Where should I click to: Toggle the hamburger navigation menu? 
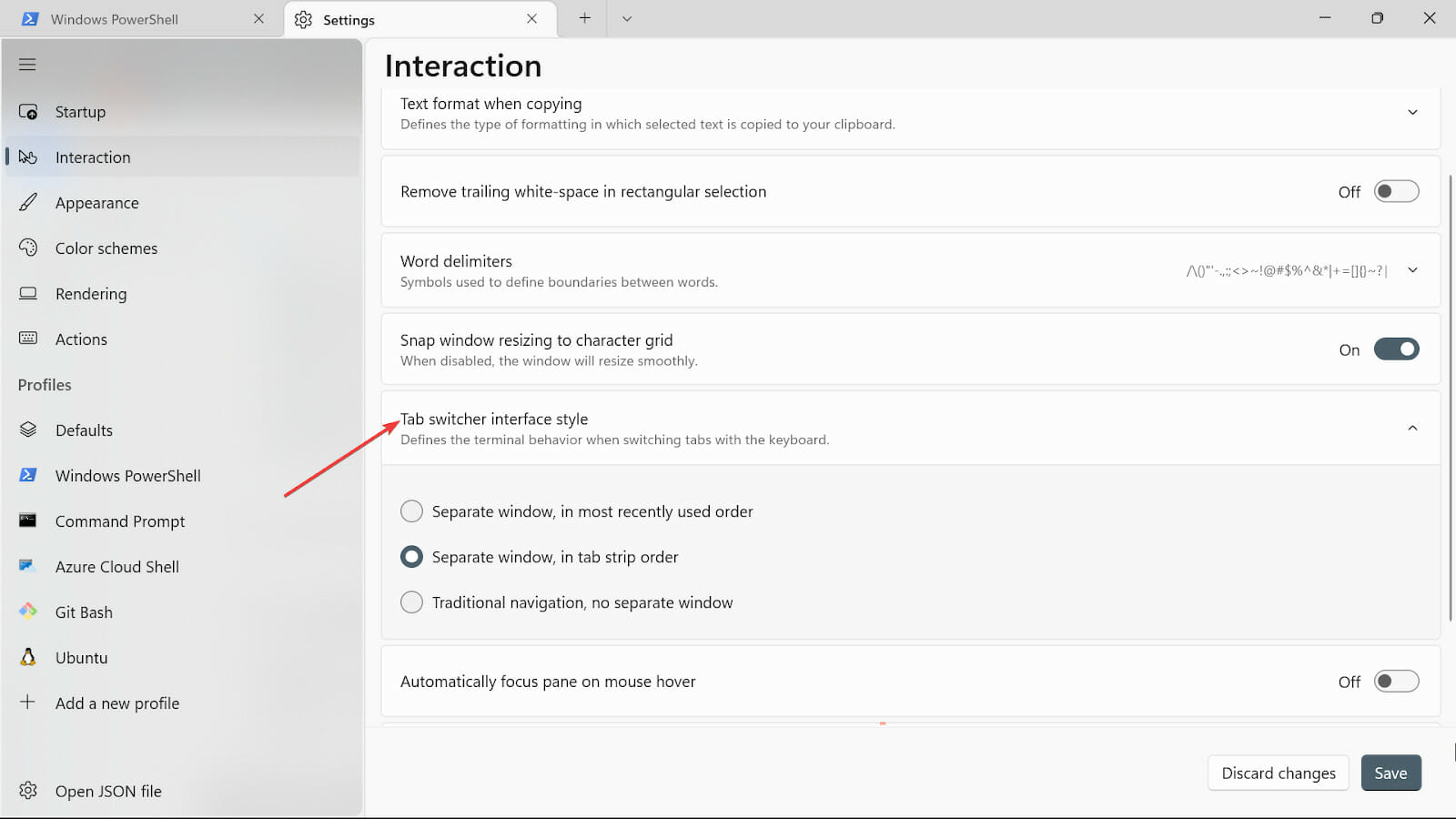click(x=27, y=65)
